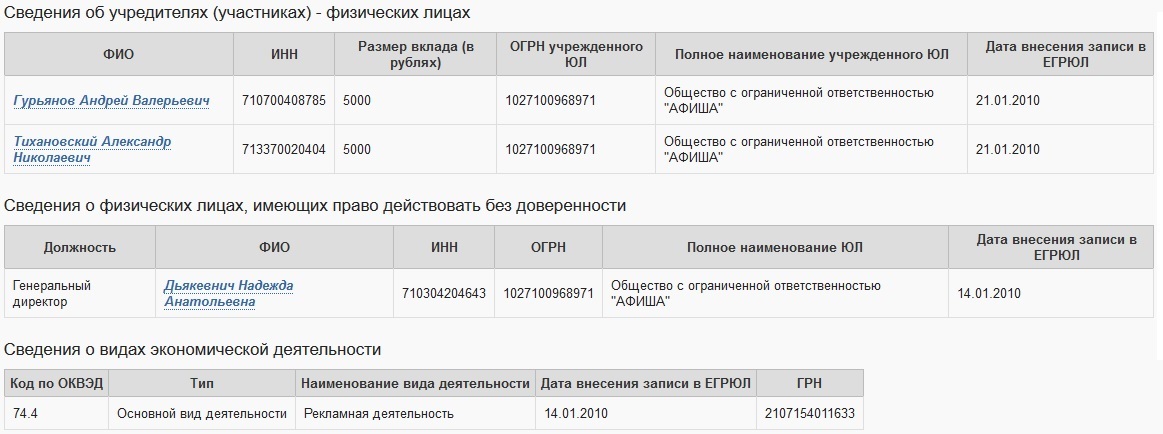Screen dimensions: 1163x434
Task: Click the Наименование вида деятельности header
Action: [415, 383]
